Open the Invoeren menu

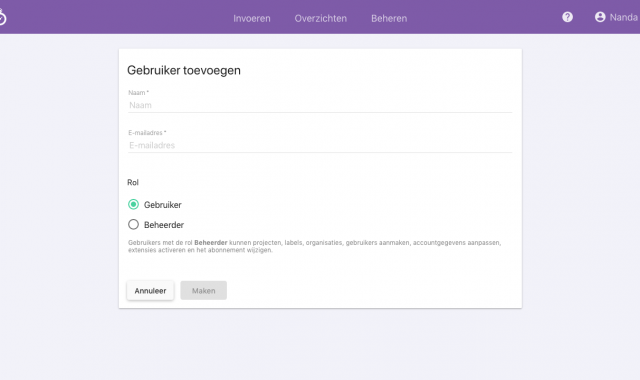pos(252,18)
